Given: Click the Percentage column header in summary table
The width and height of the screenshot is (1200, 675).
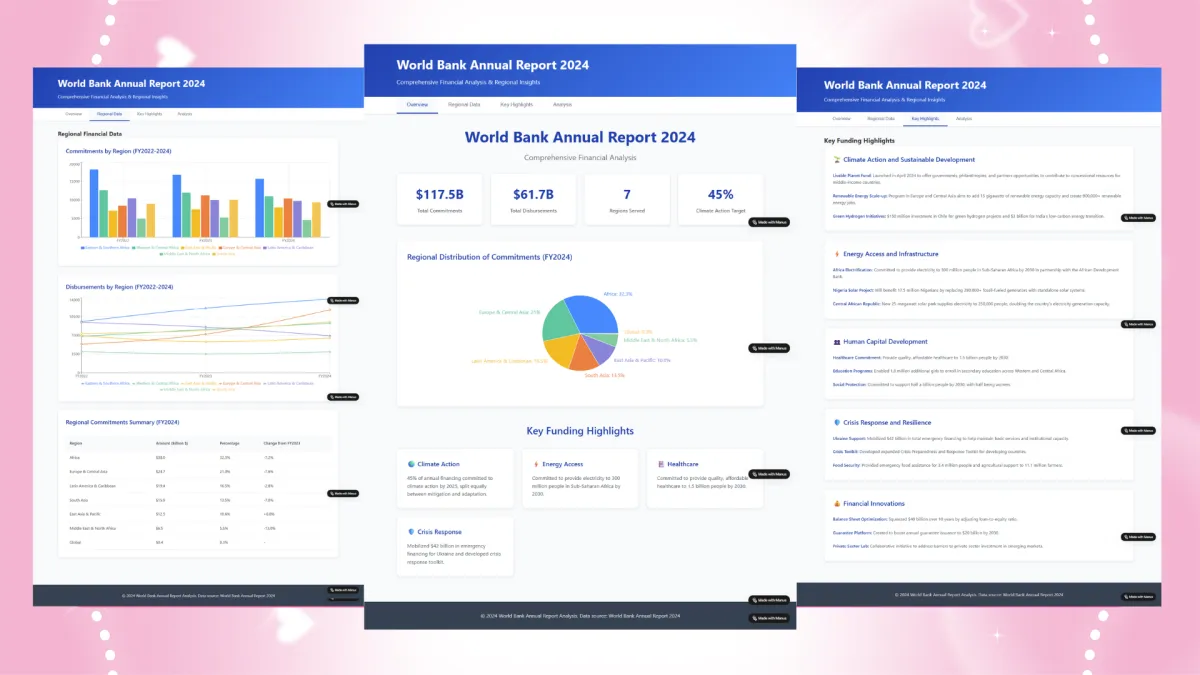Looking at the screenshot, I should [x=228, y=442].
